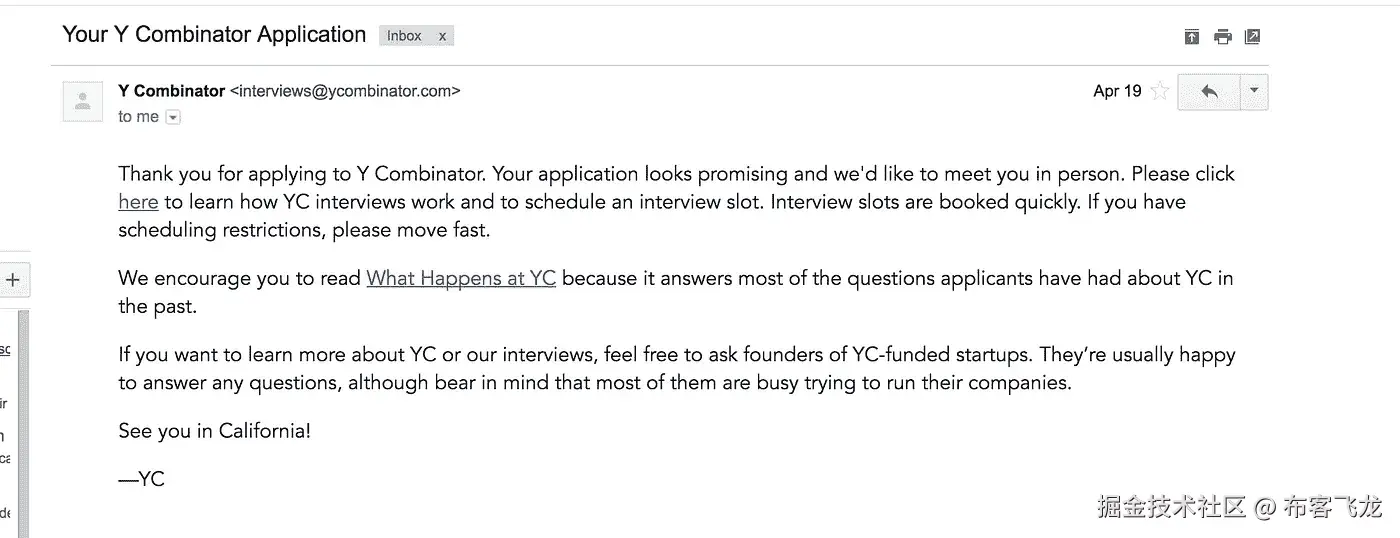1400x538 pixels.
Task: Open the More options dropdown beside Reply
Action: (1254, 92)
